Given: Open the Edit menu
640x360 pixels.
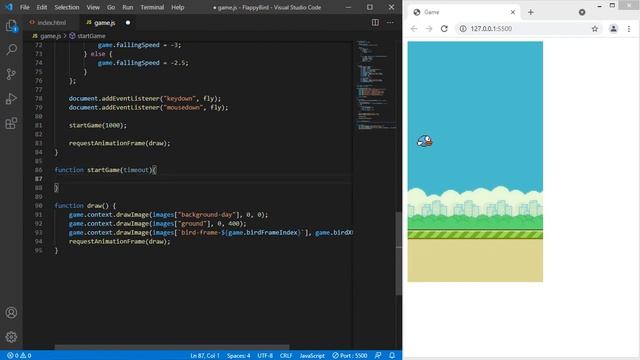Looking at the screenshot, I should pyautogui.click(x=42, y=7).
